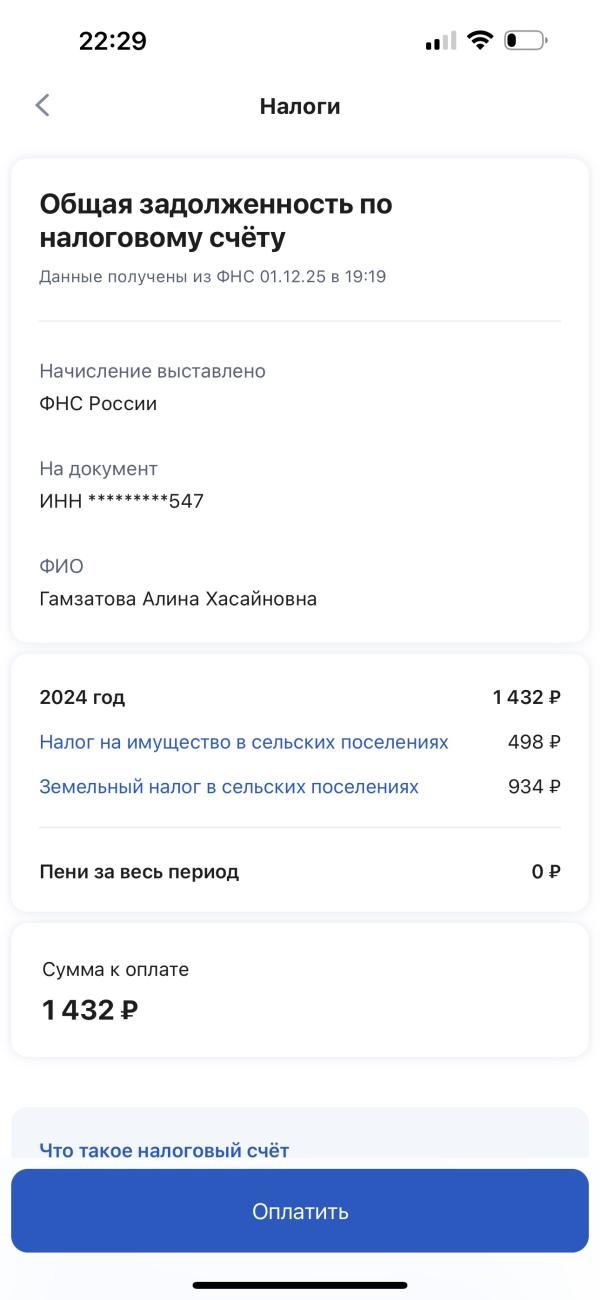Viewport: 600px width, 1300px height.
Task: Tap the Wi-Fi status icon
Action: click(x=480, y=41)
